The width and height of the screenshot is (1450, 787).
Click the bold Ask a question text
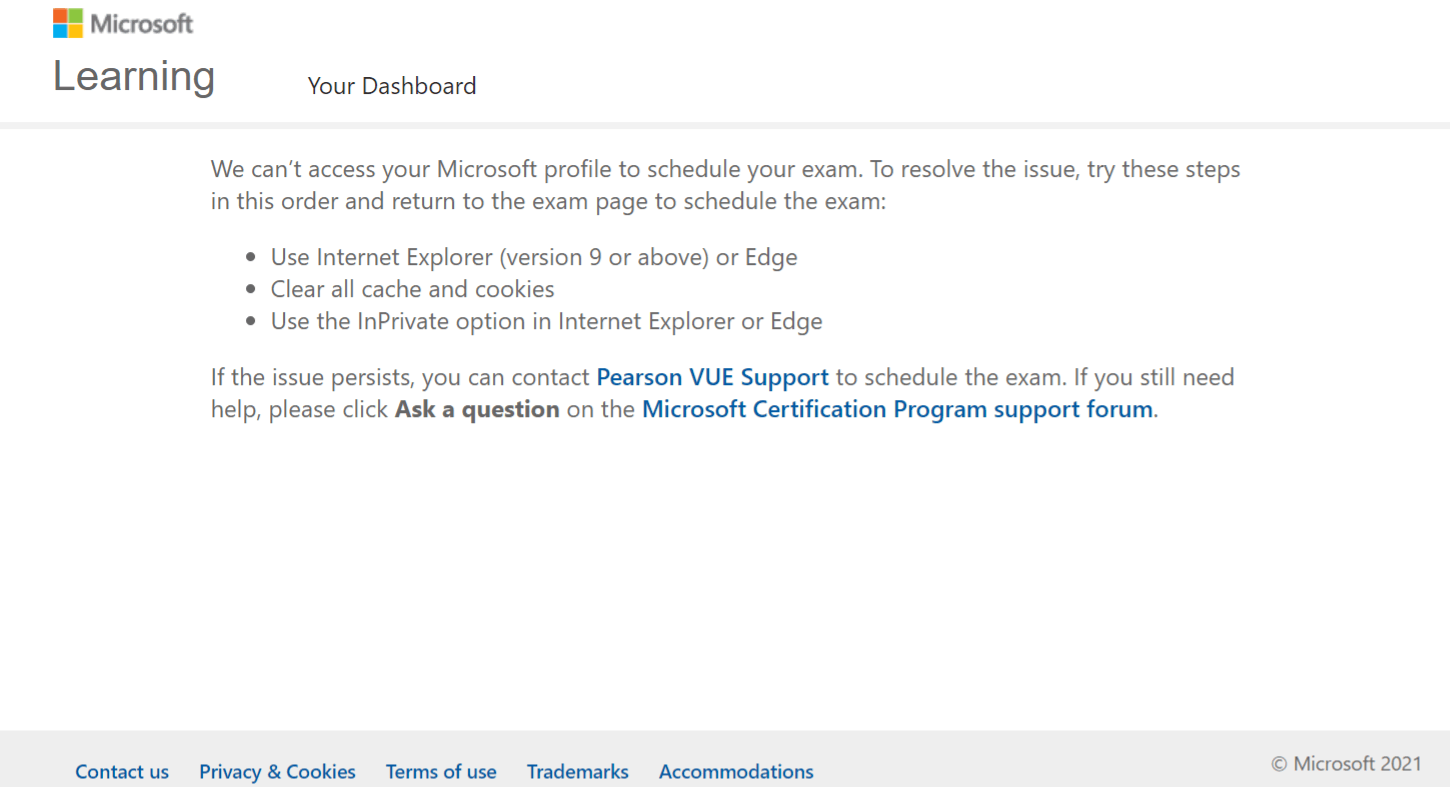[x=477, y=409]
